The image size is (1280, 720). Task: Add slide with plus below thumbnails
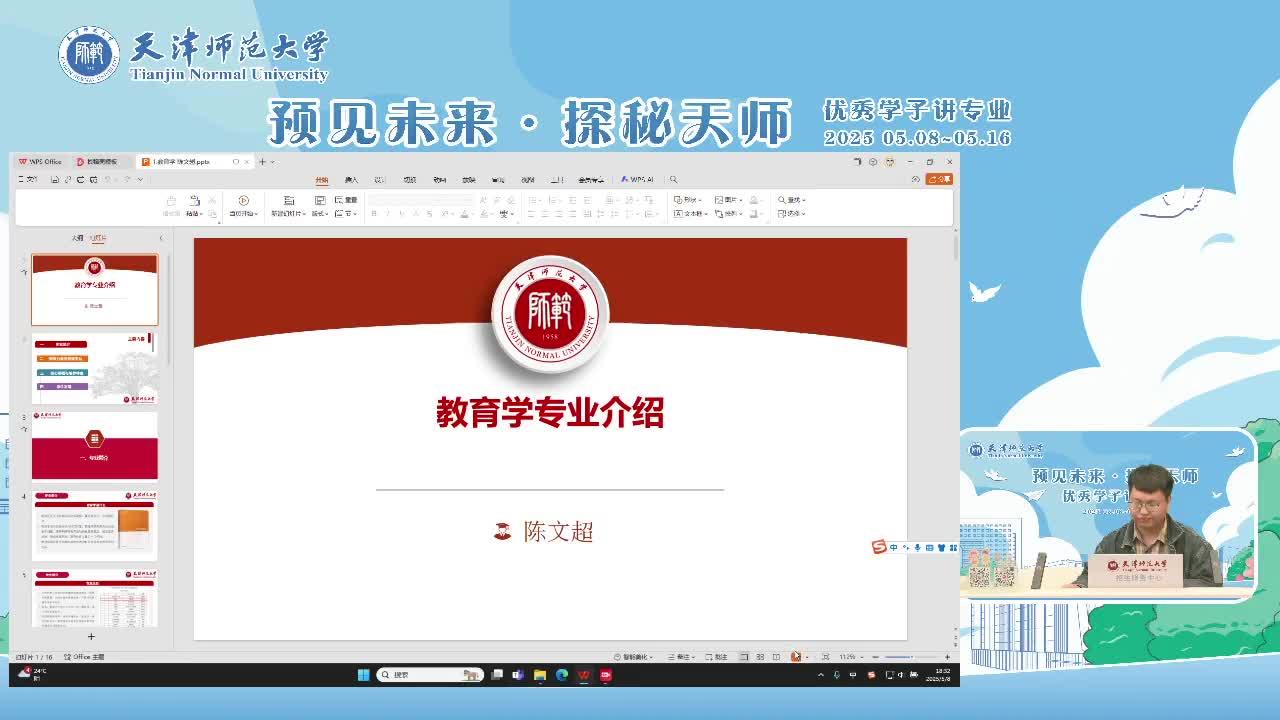click(x=91, y=636)
